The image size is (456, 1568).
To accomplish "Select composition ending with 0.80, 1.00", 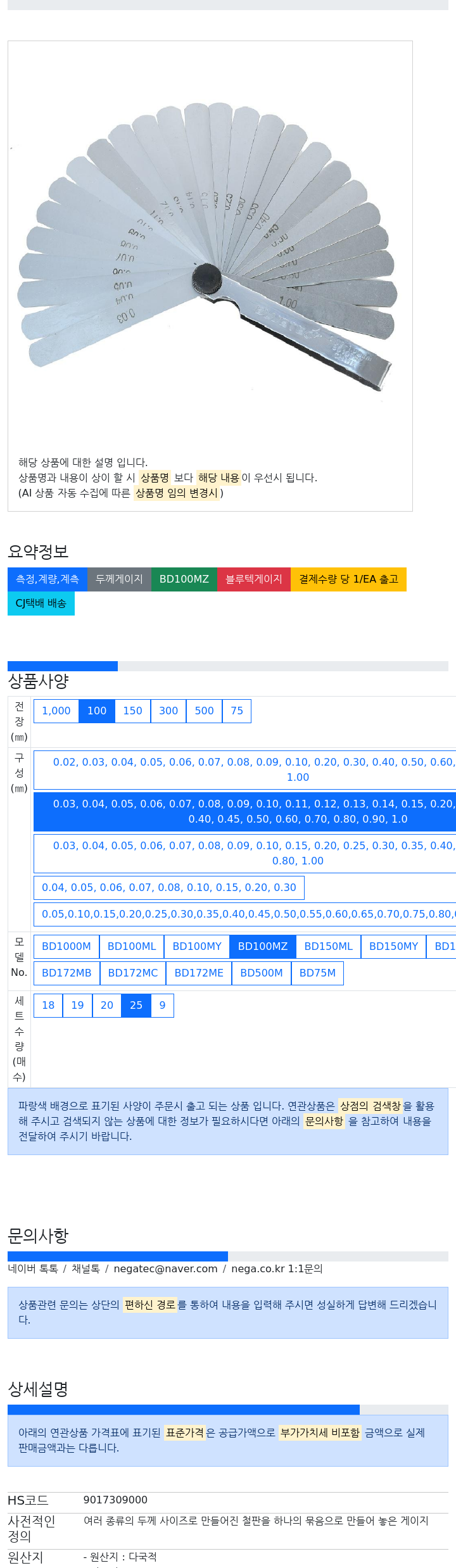I will point(245,853).
